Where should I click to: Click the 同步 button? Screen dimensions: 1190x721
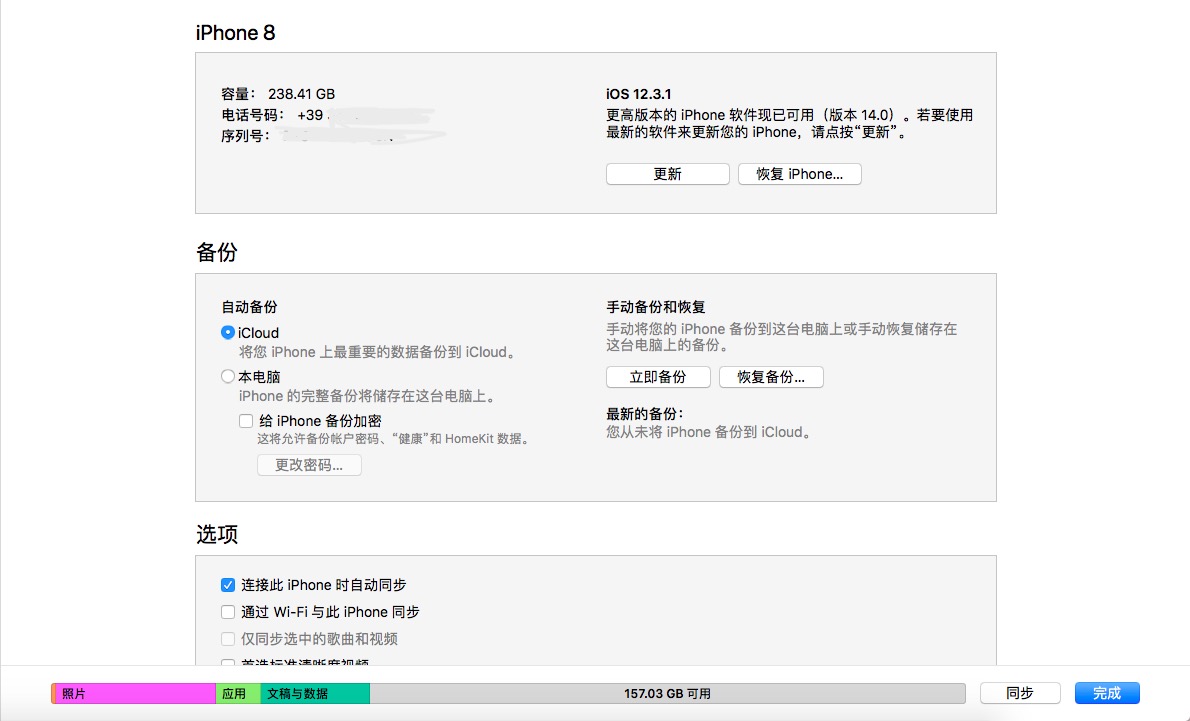click(x=1019, y=693)
